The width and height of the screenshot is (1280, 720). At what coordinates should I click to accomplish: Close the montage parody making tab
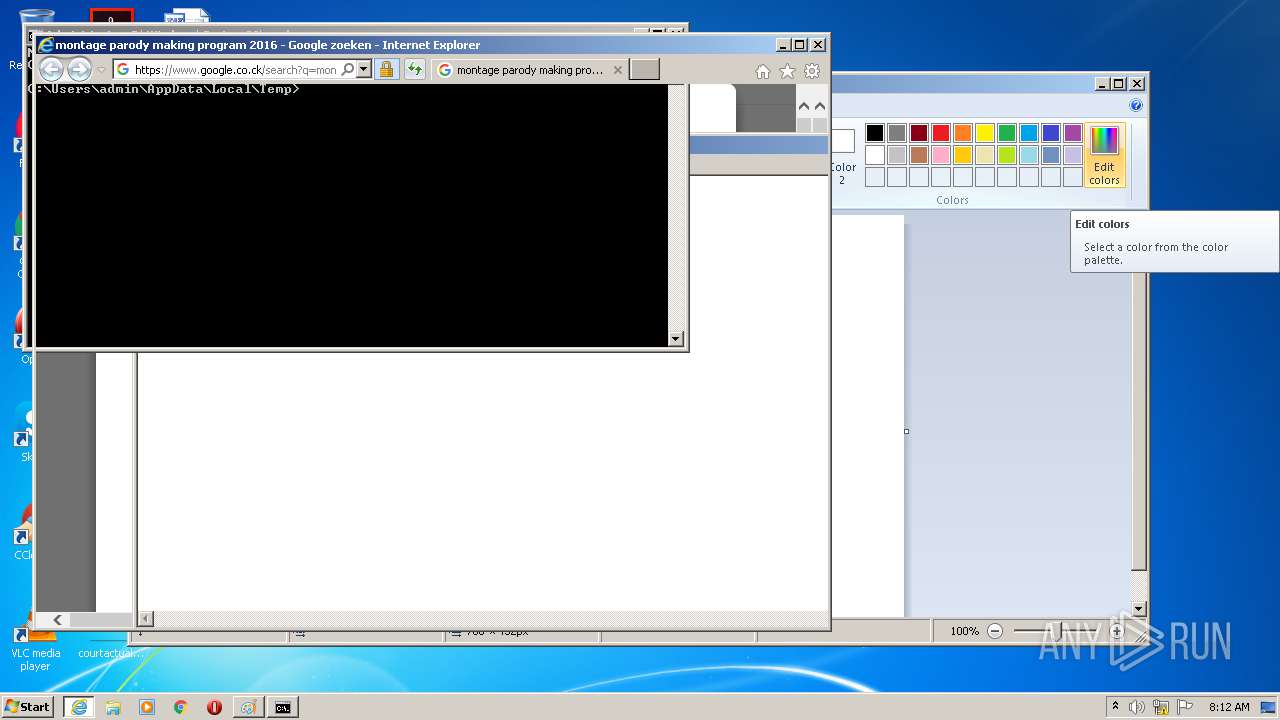617,70
